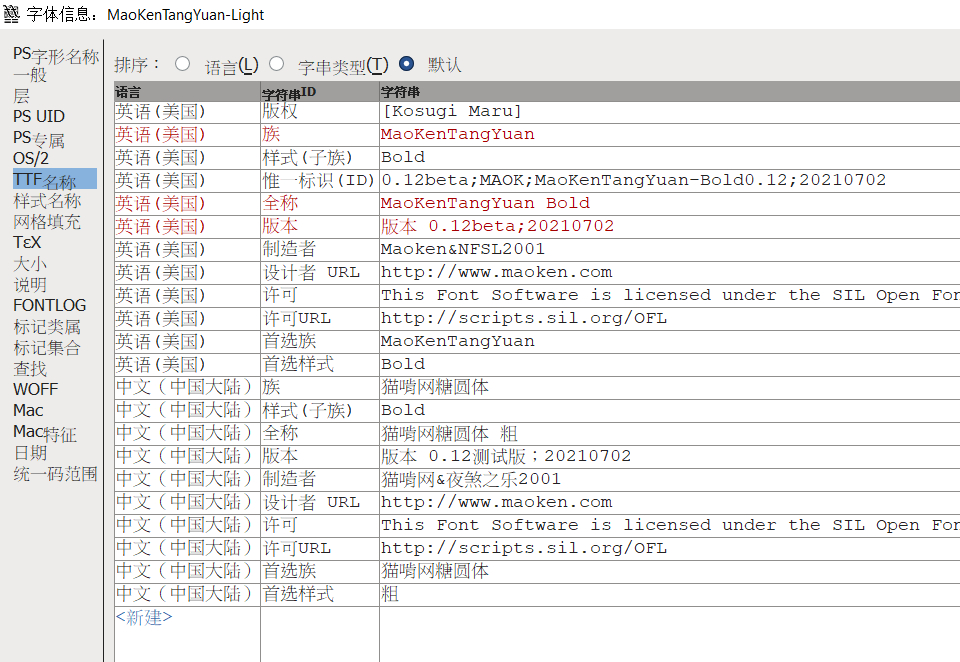Open the language cell of the 中文 全称 row
The width and height of the screenshot is (960, 662).
pos(184,433)
